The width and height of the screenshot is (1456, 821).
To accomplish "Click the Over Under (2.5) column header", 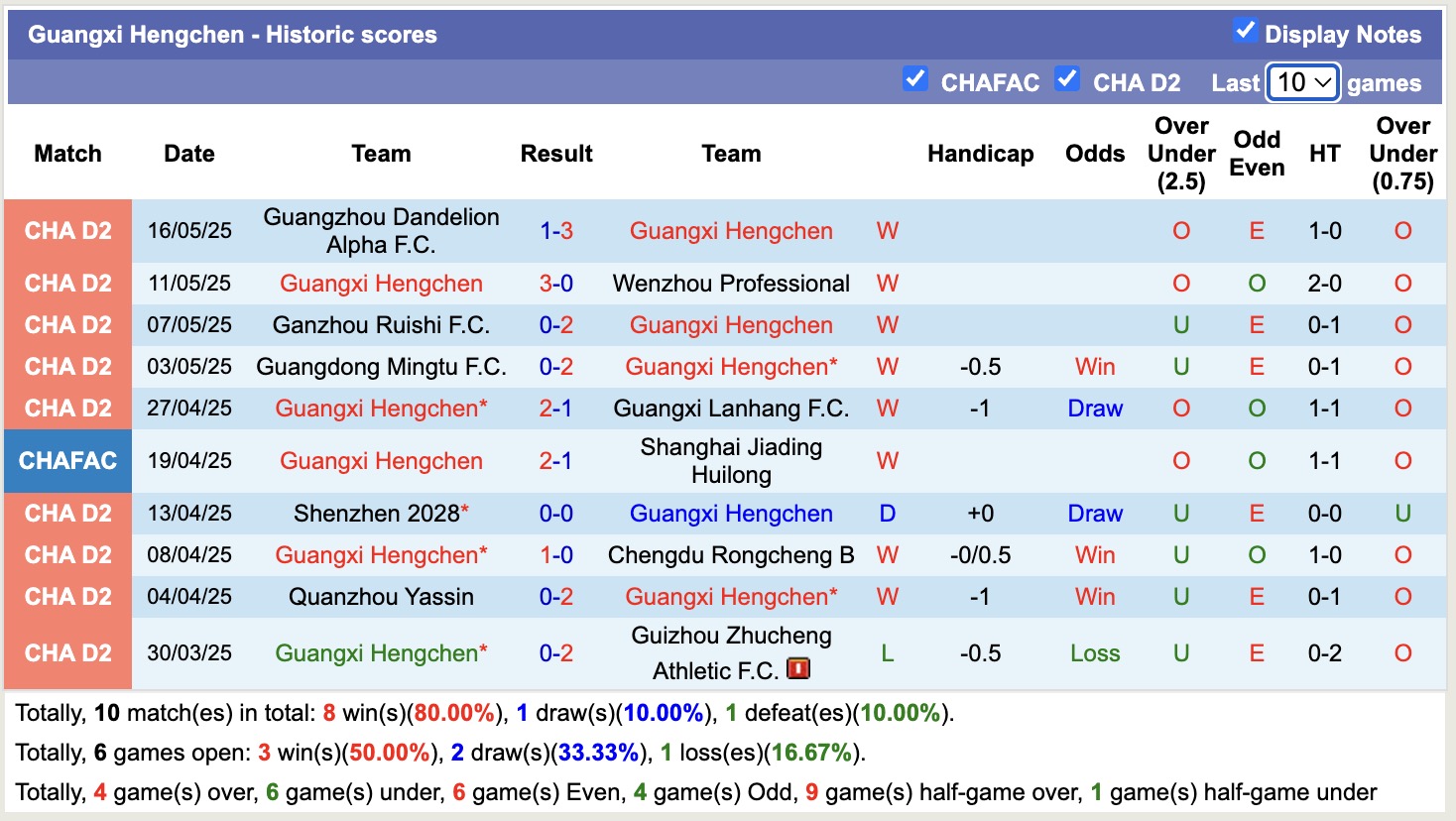I will click(1180, 154).
